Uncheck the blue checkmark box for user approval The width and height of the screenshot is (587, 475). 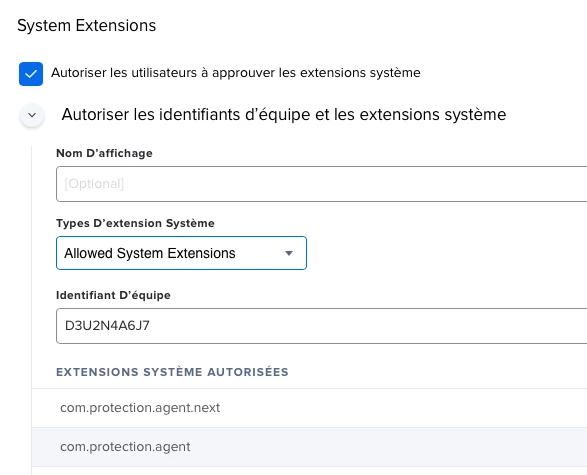point(31,74)
